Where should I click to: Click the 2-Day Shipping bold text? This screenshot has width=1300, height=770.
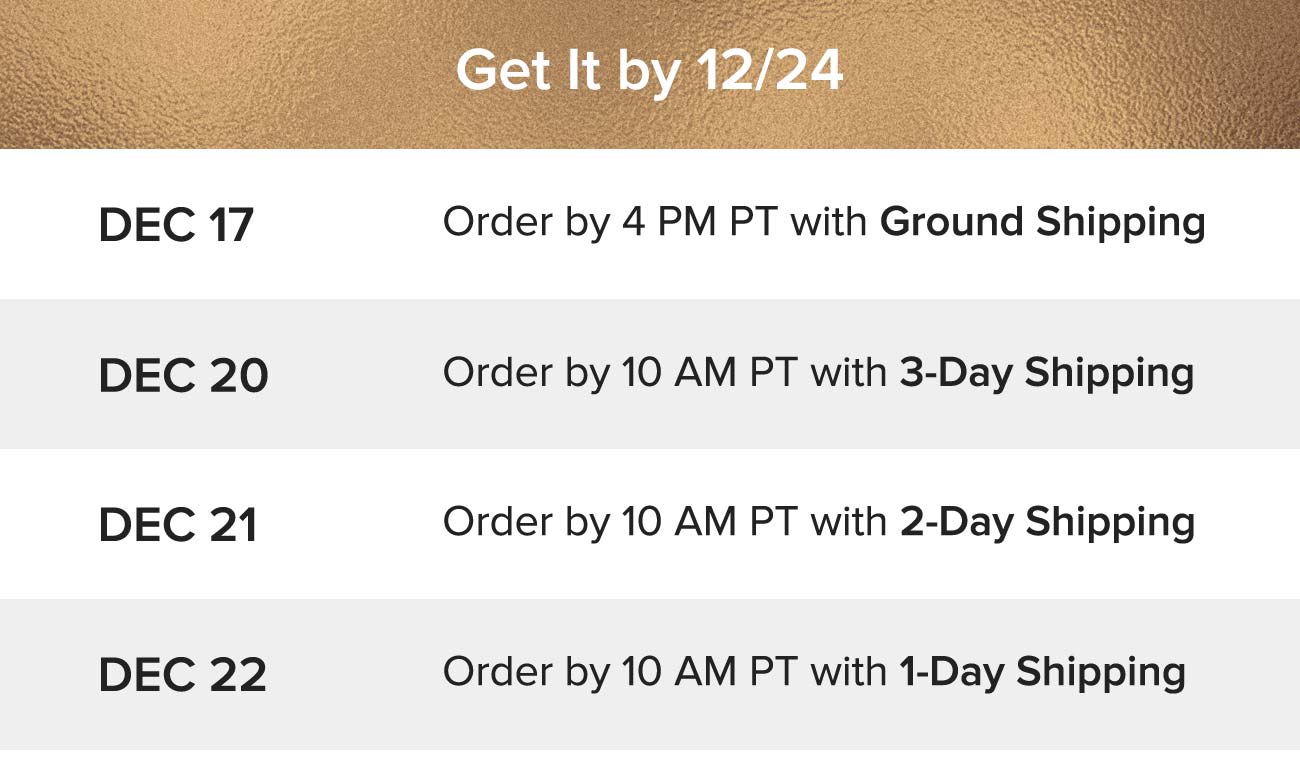coord(1047,523)
